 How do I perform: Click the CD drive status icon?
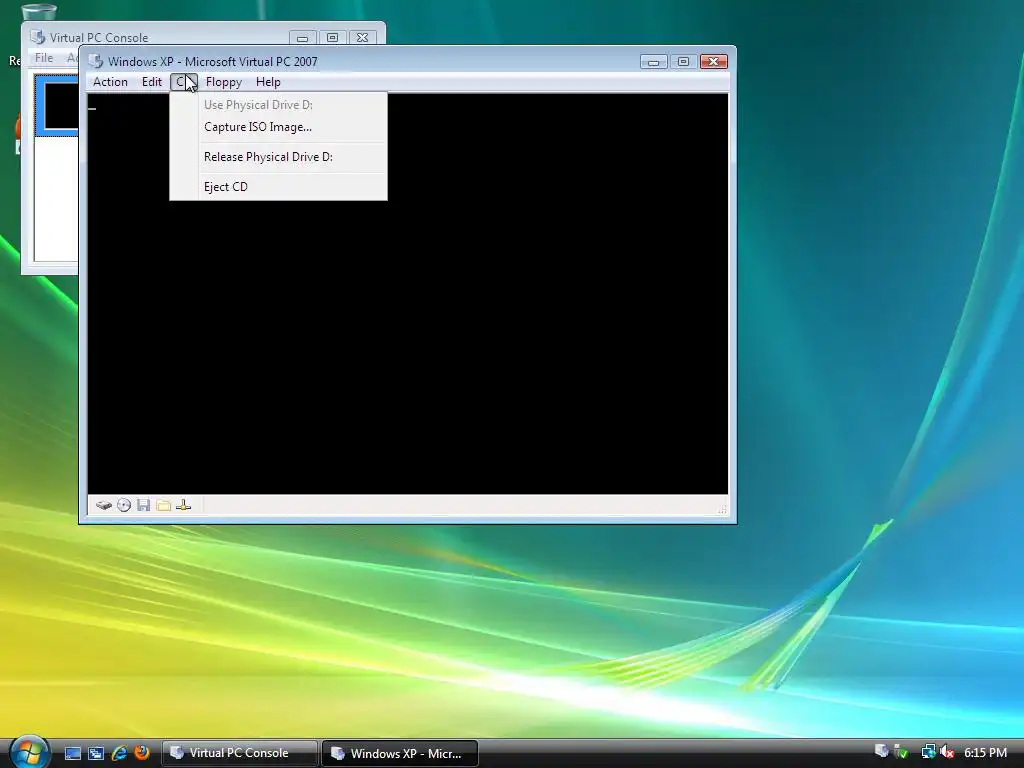124,505
